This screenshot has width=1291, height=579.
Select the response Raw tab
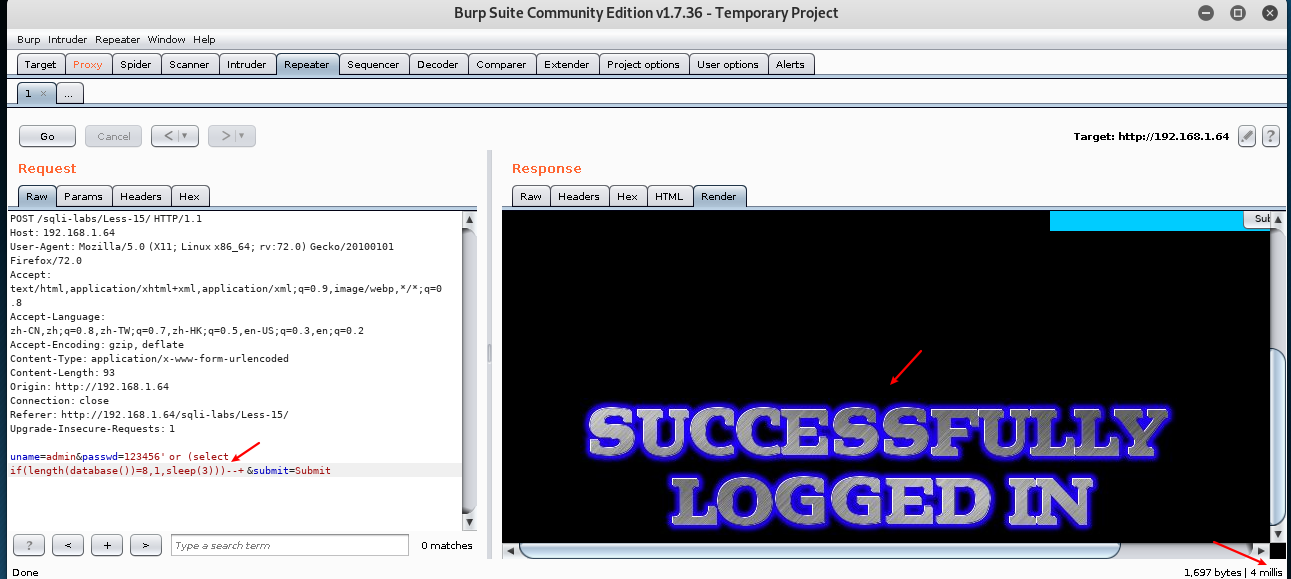531,196
